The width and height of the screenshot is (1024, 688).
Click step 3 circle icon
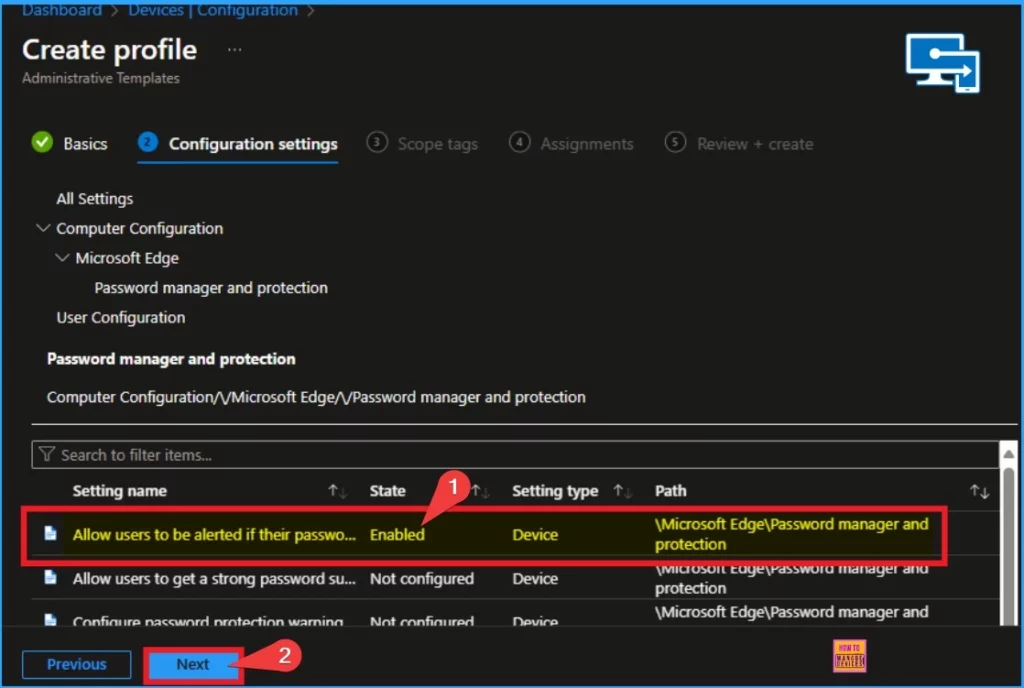(x=377, y=142)
